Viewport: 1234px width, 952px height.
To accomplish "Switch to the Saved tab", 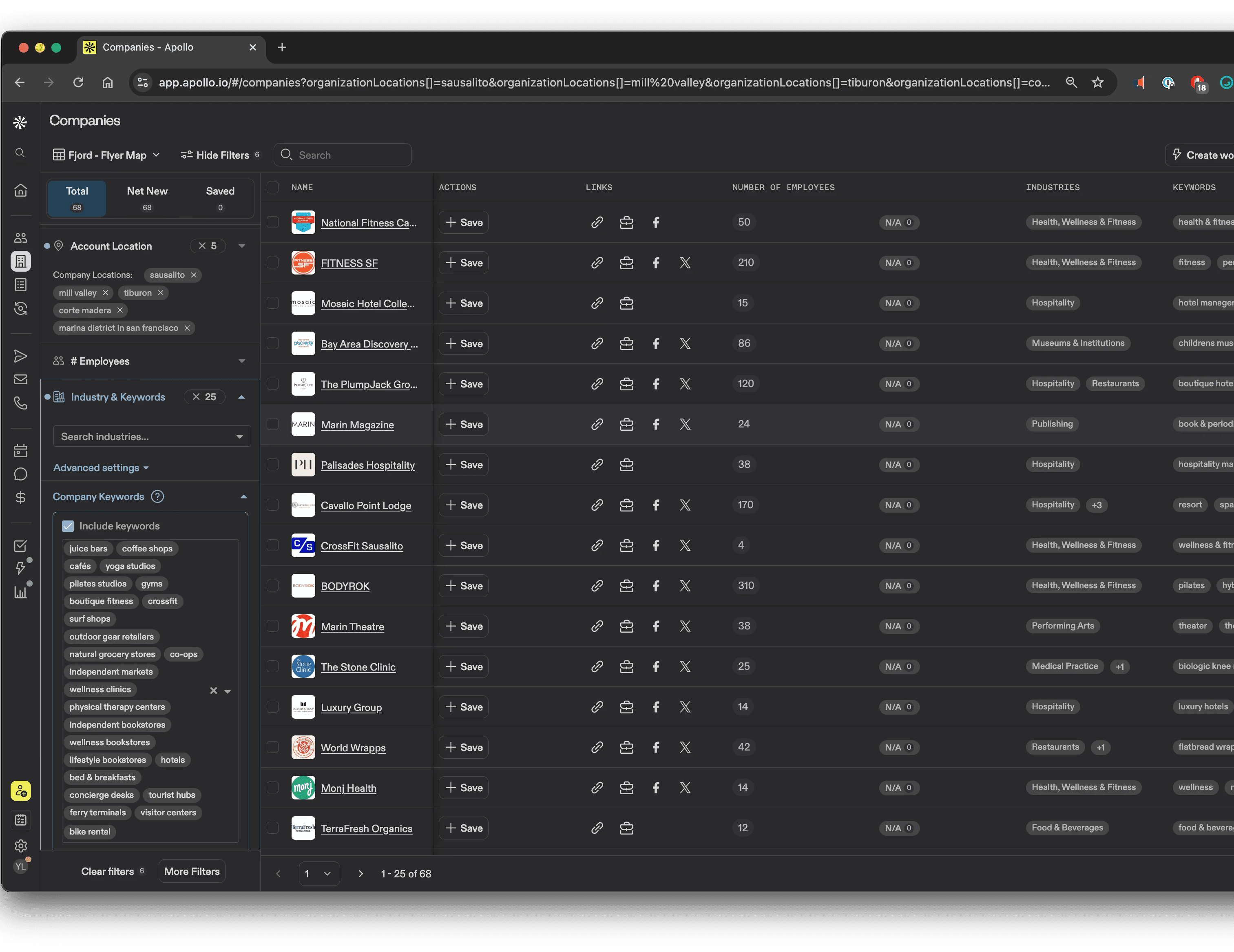I will pyautogui.click(x=220, y=198).
